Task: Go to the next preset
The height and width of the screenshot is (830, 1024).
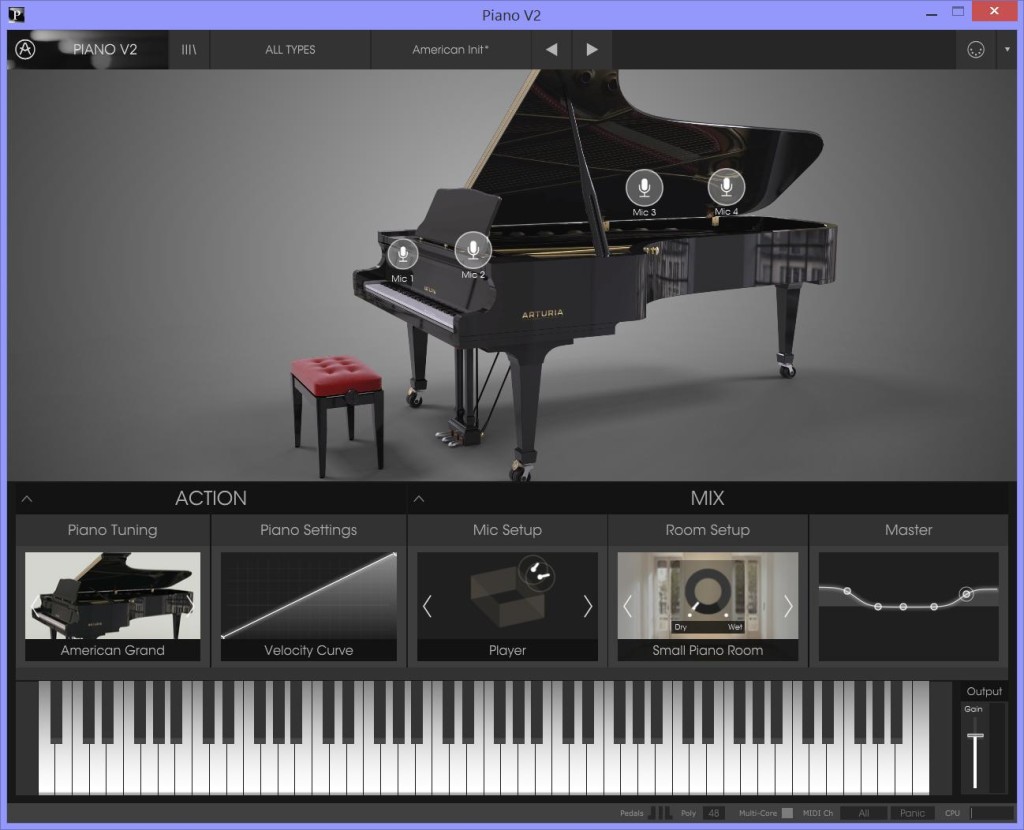Action: [x=592, y=49]
